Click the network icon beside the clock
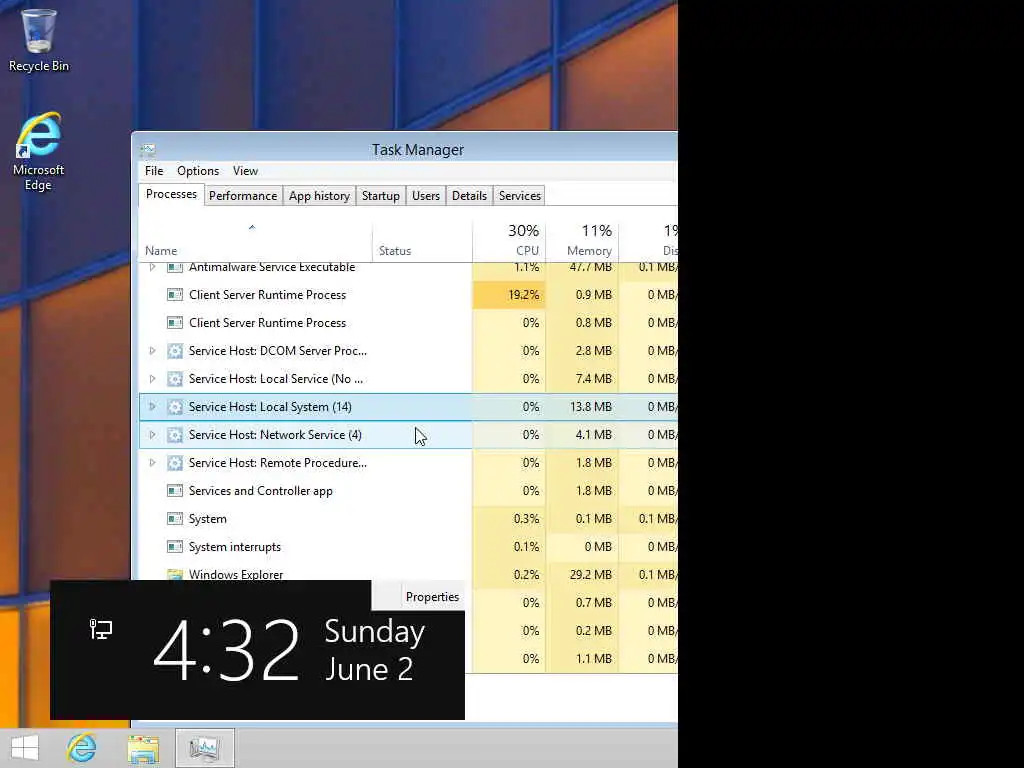1024x768 pixels. pyautogui.click(x=101, y=629)
